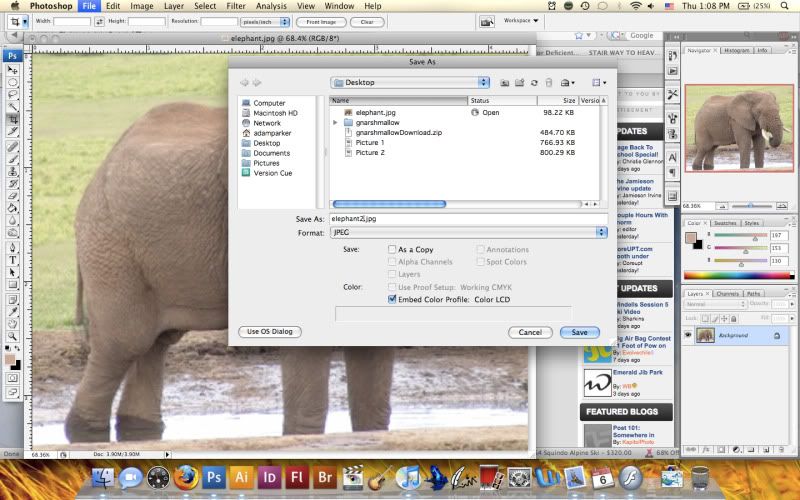Click the Save As filename field
The height and width of the screenshot is (500, 800).
[x=467, y=217]
